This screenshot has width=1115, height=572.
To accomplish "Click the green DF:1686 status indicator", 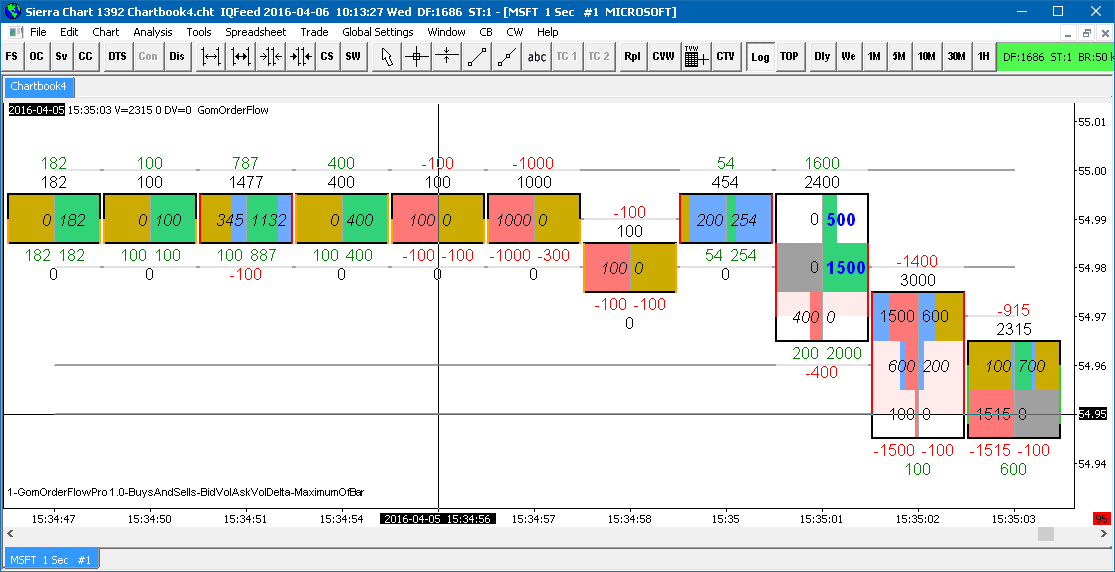I will tap(1055, 57).
